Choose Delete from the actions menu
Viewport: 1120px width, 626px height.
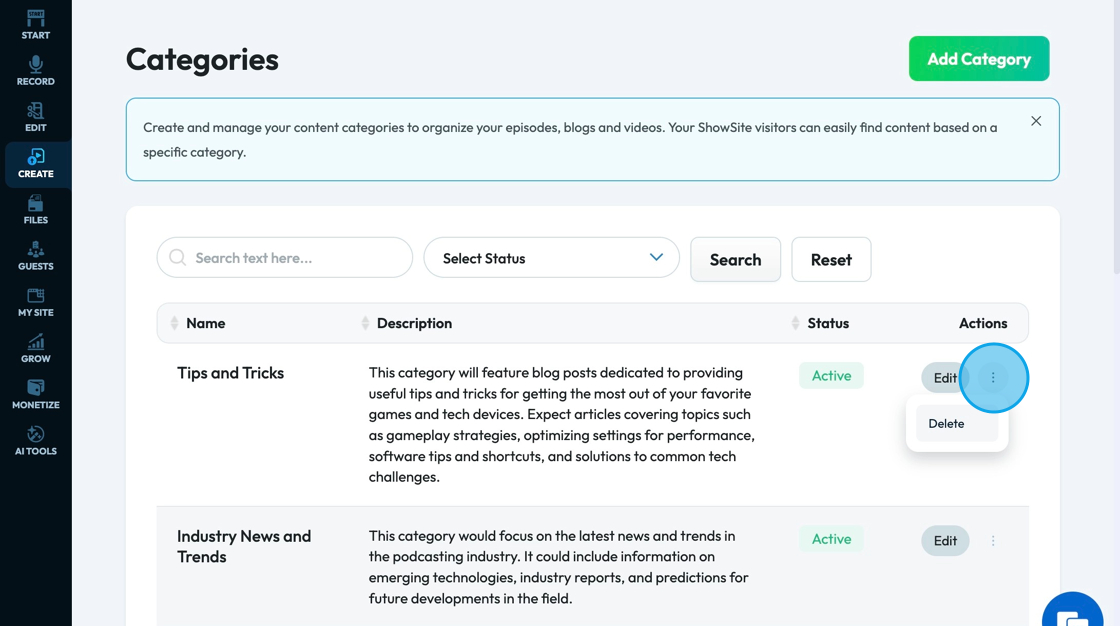click(x=947, y=424)
